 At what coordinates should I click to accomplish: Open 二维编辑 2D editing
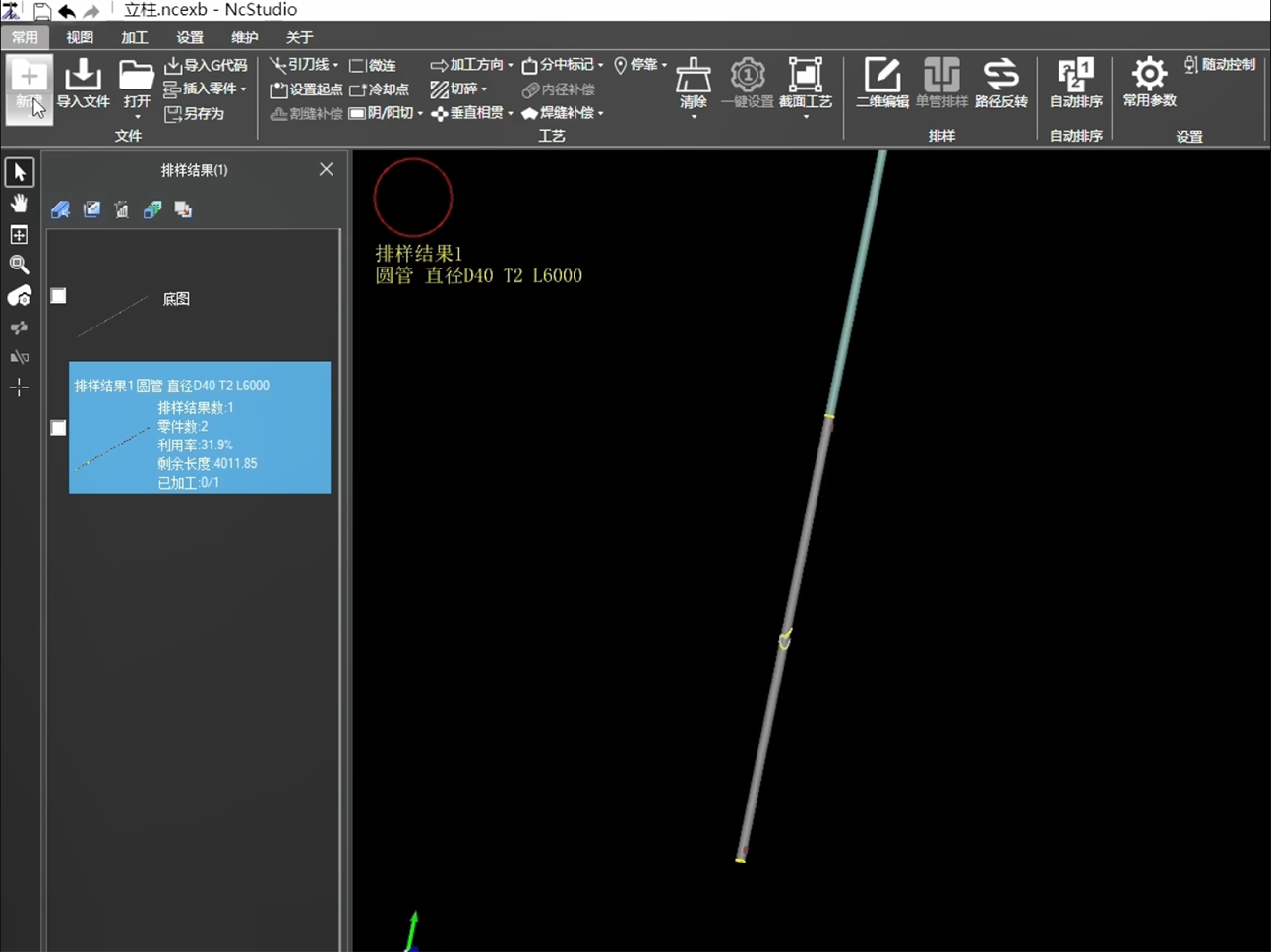881,83
